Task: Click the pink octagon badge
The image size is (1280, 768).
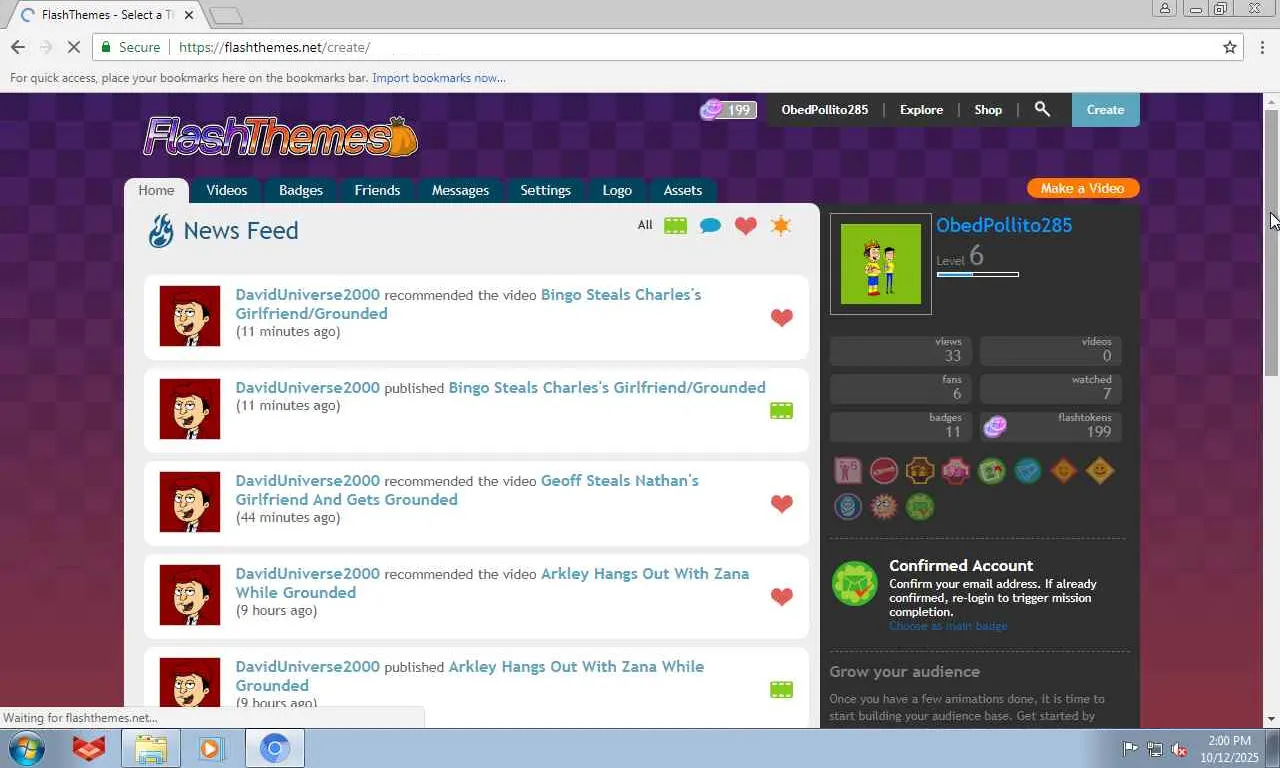Action: pos(955,470)
